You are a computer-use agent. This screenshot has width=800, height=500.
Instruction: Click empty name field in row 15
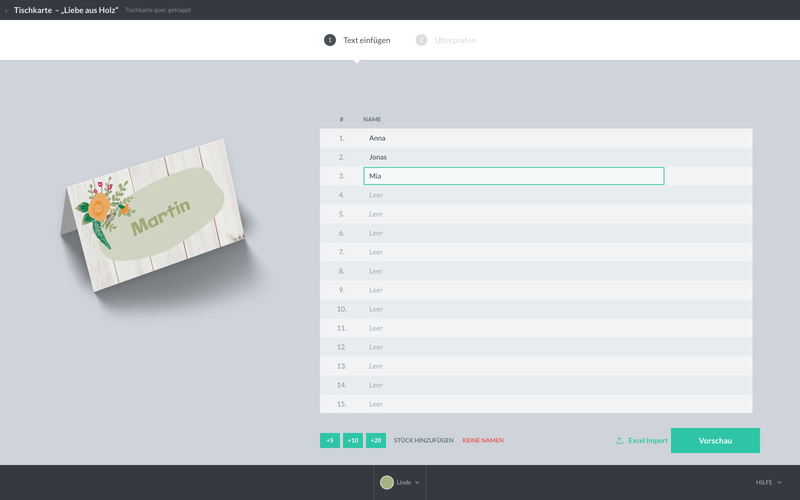[x=514, y=404]
